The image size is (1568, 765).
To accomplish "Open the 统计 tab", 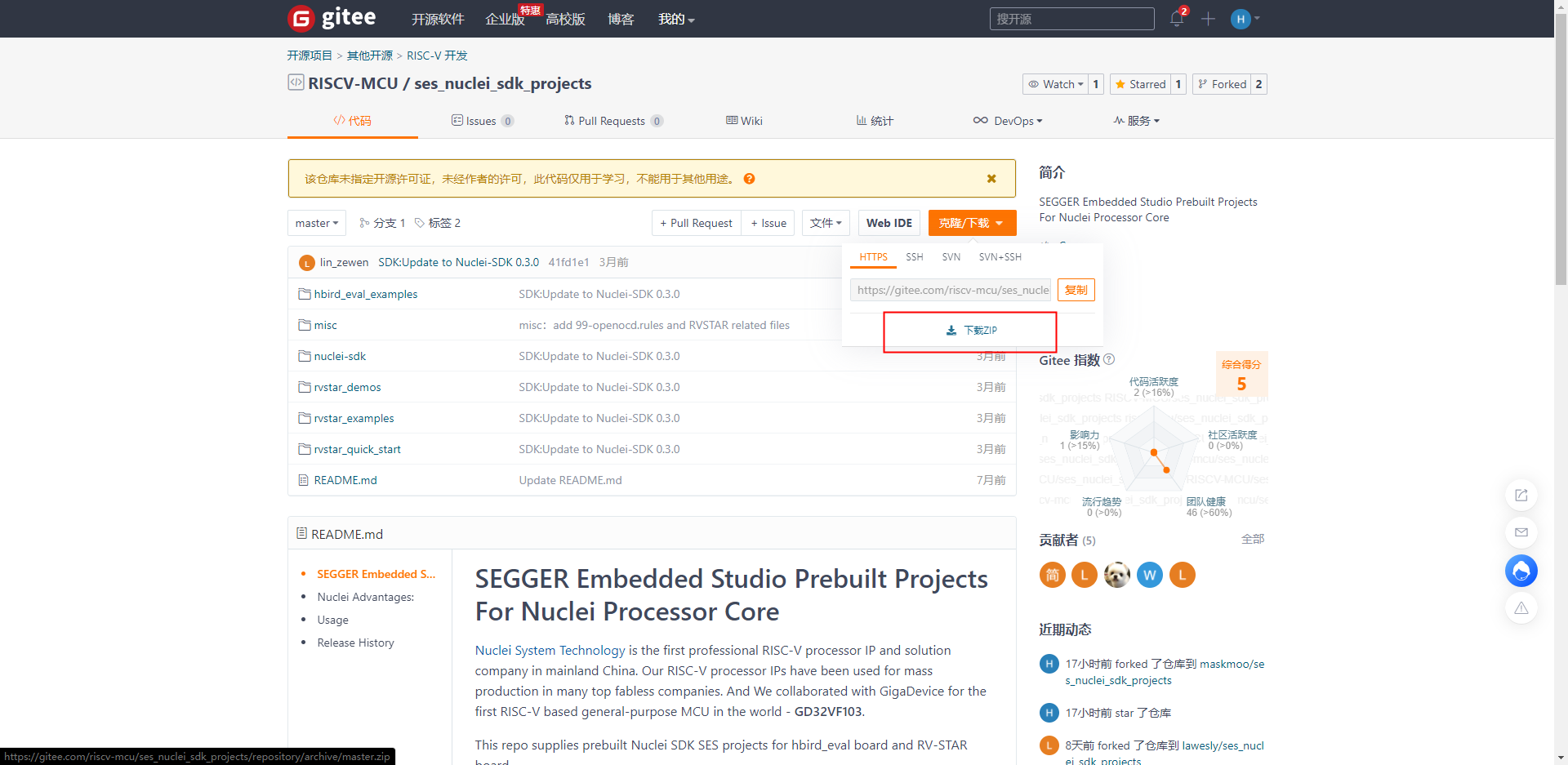I will point(875,121).
